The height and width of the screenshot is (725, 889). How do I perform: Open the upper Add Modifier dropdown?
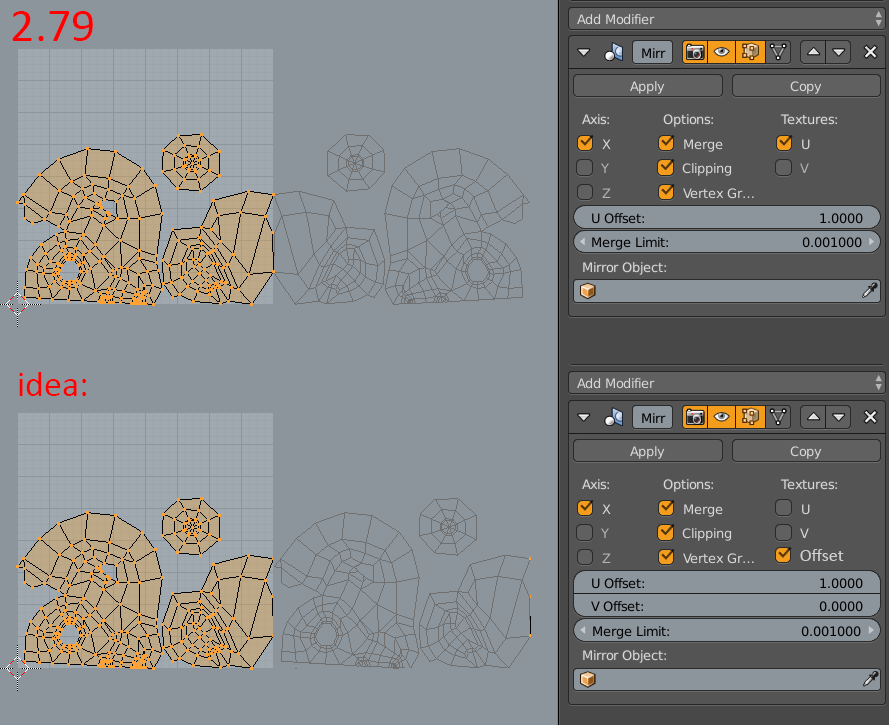(726, 19)
